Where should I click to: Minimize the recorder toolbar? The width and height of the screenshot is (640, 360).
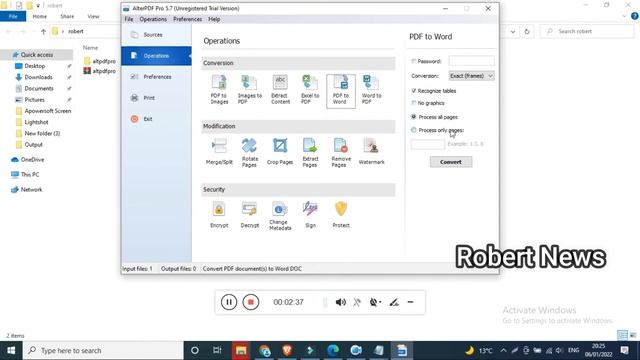click(x=411, y=302)
